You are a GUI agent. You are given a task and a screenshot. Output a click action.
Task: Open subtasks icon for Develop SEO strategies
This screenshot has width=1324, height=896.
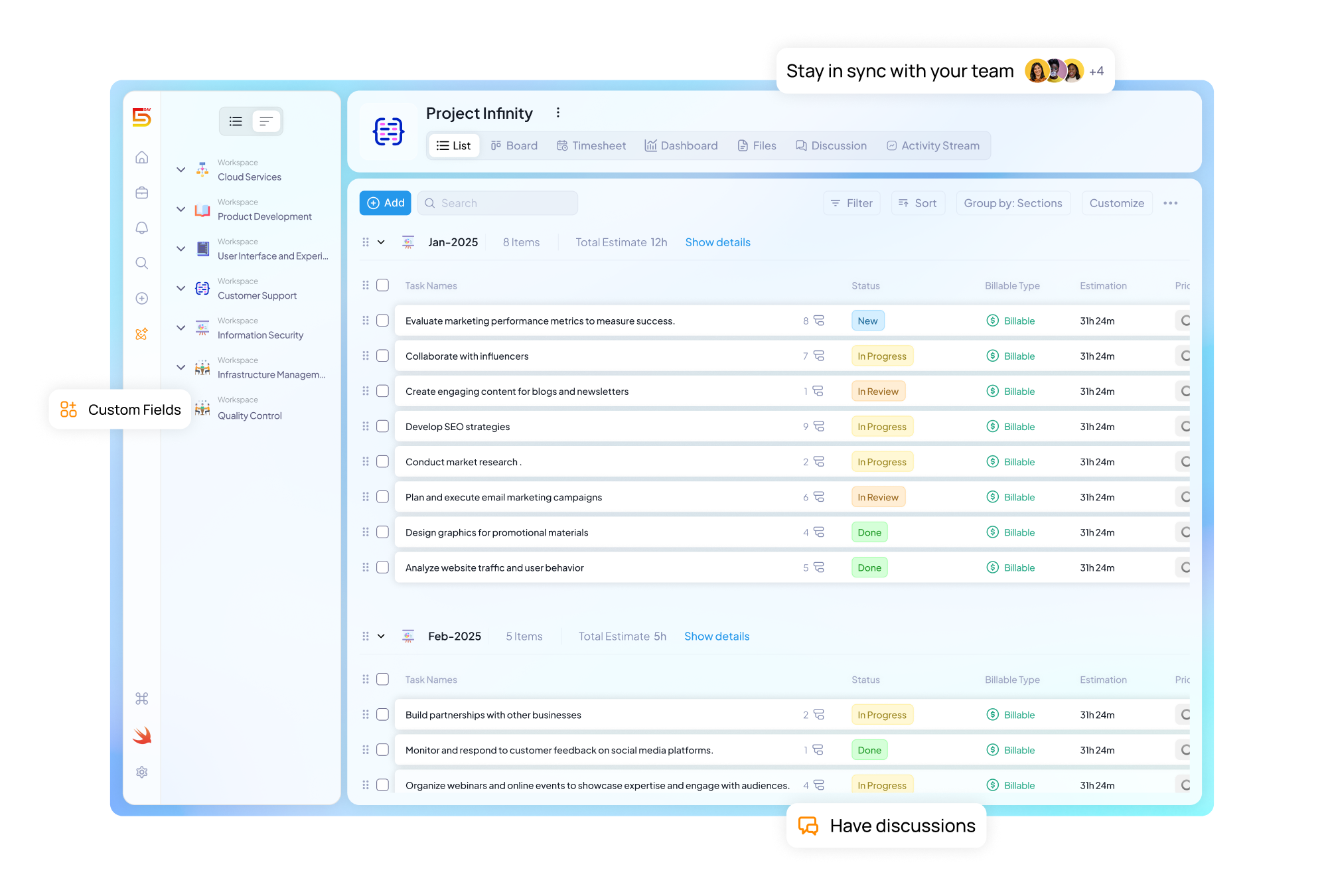click(819, 426)
